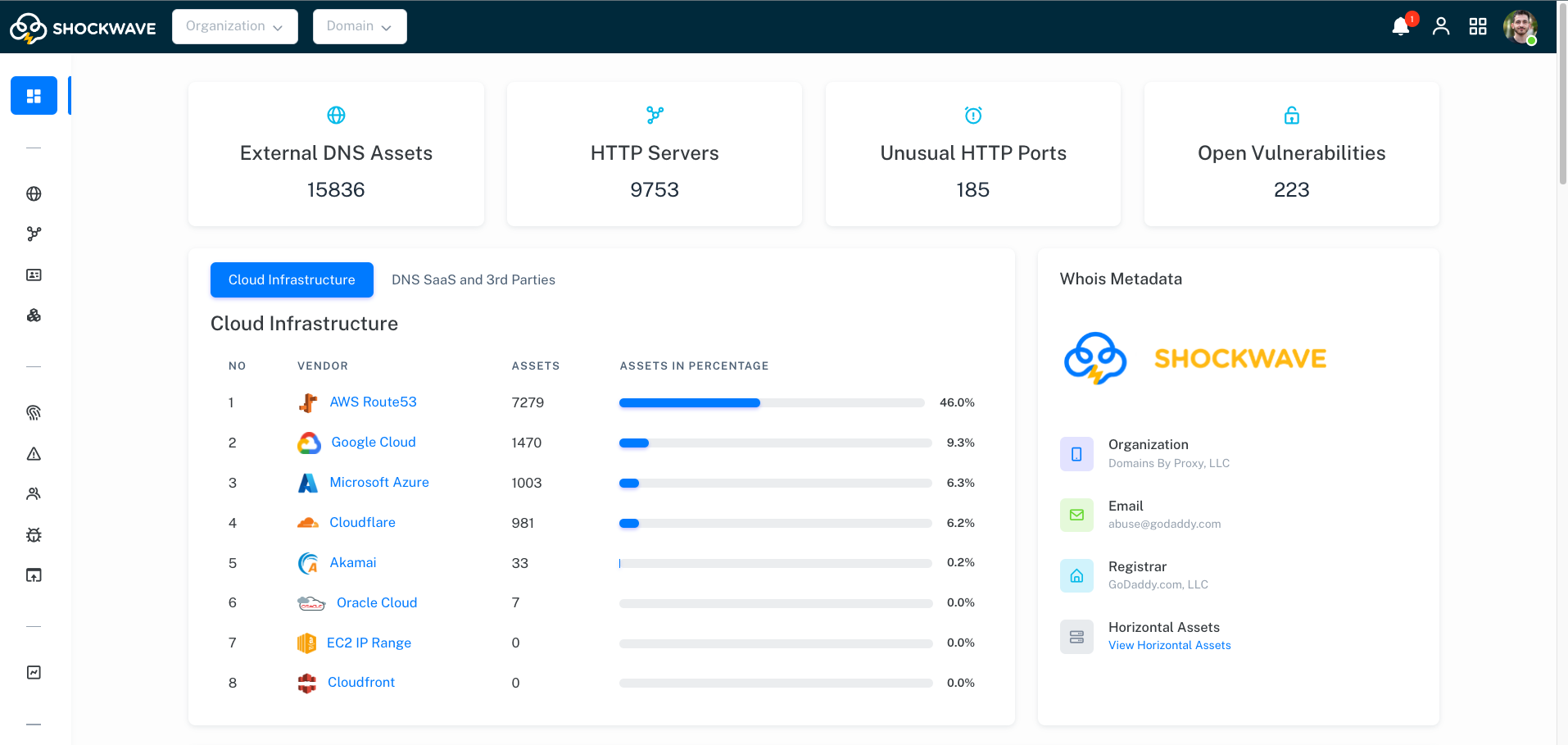The width and height of the screenshot is (1568, 745).
Task: Open the apps grid icon
Action: coord(1477,27)
